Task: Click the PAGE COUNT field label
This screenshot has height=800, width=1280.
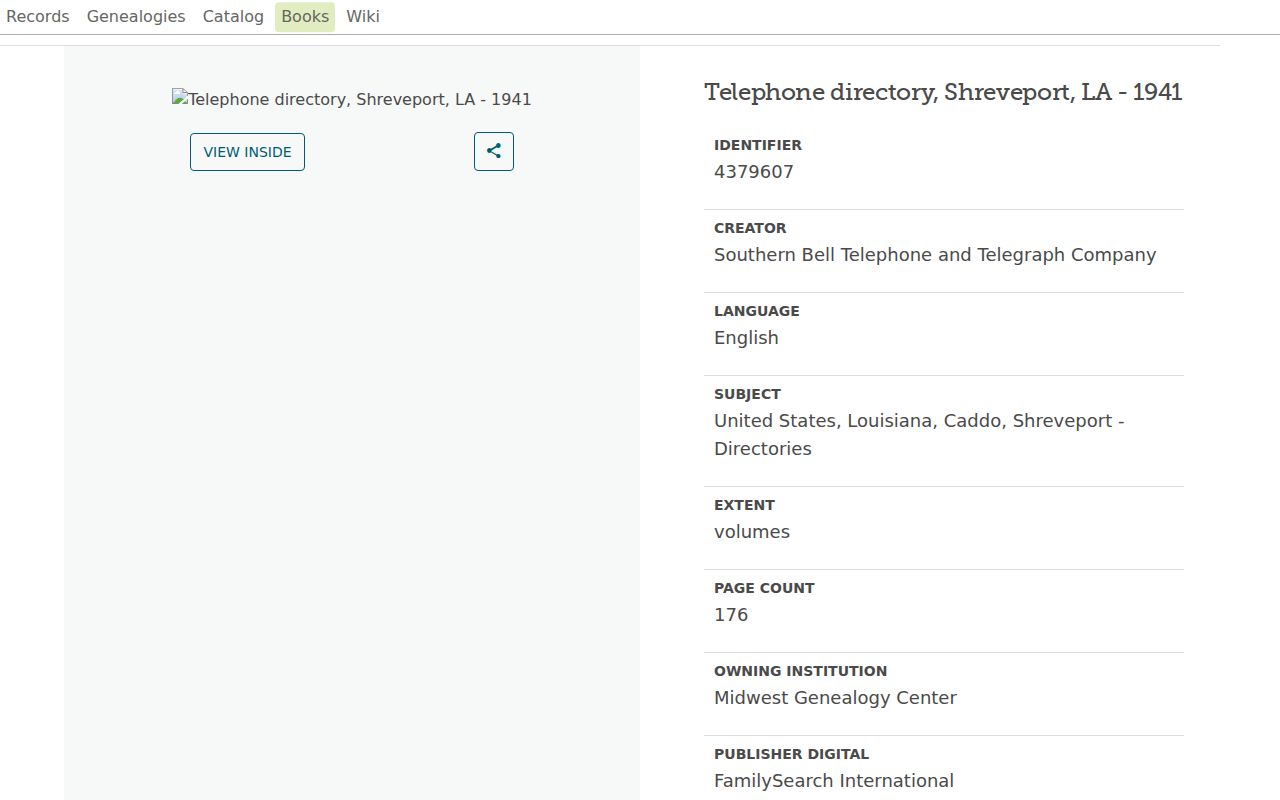Action: pos(764,588)
